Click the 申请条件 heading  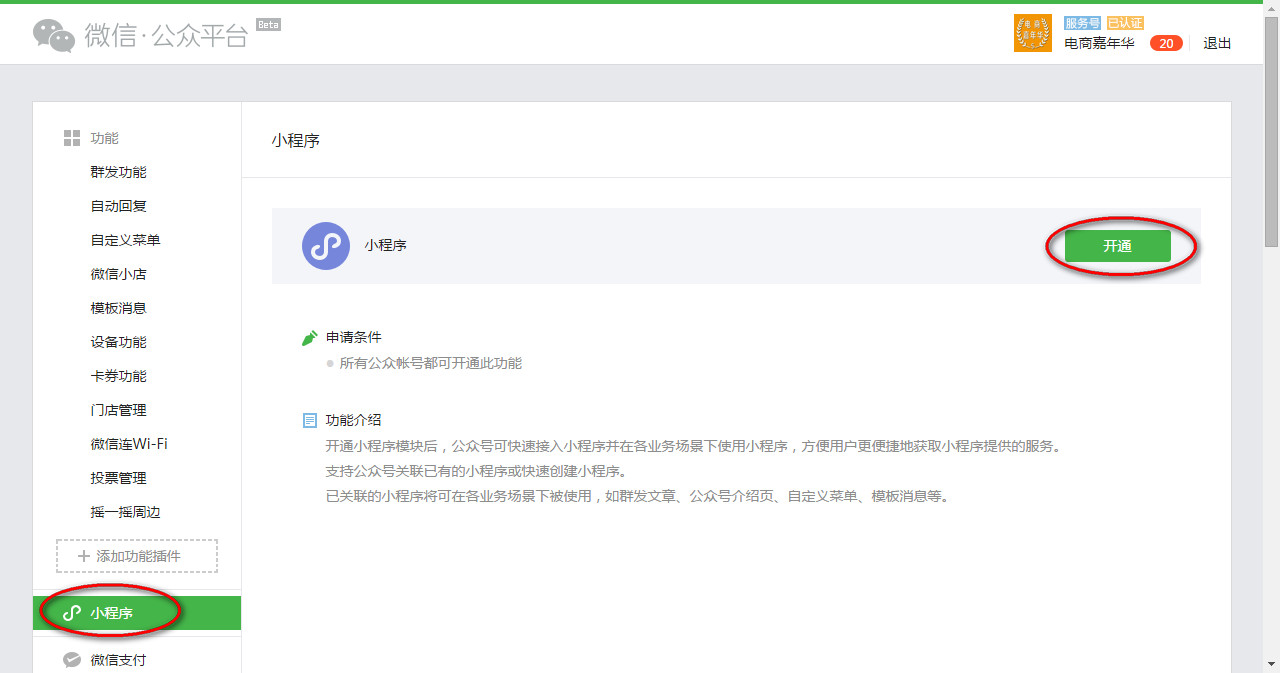pos(354,337)
